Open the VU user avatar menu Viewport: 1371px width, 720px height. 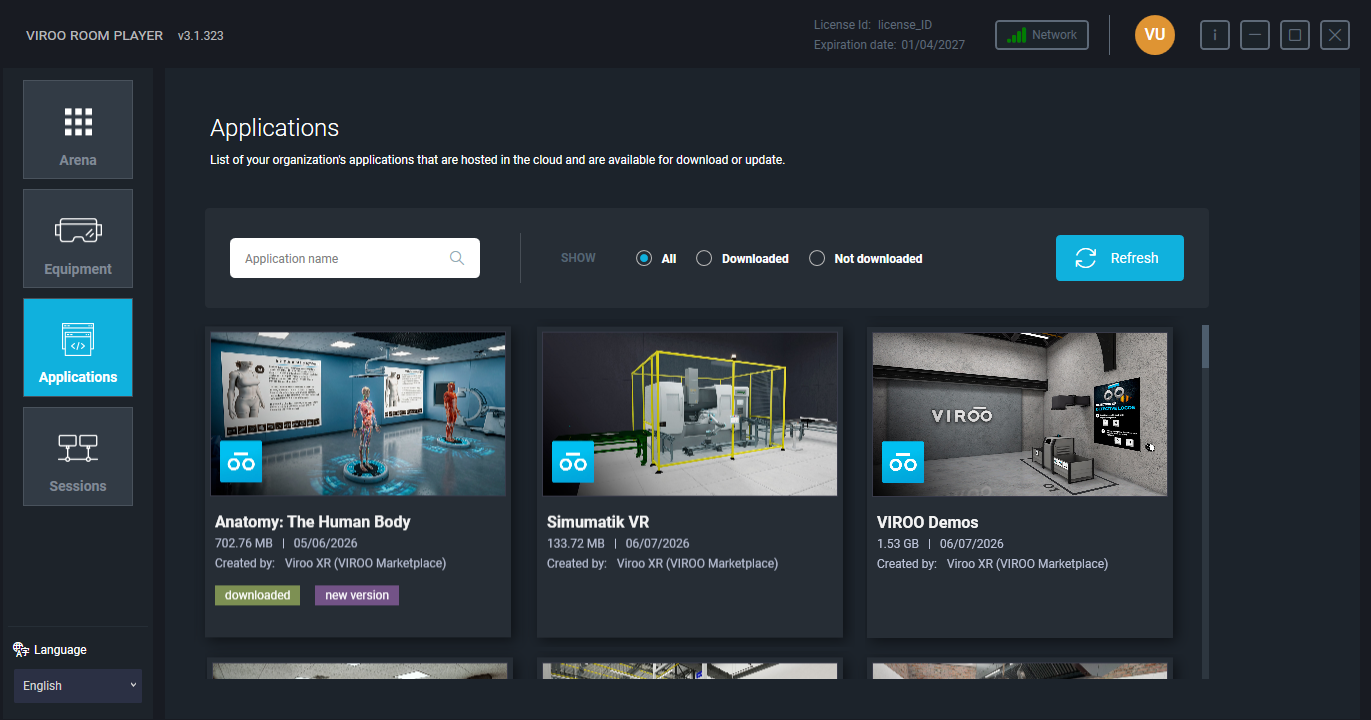point(1155,35)
